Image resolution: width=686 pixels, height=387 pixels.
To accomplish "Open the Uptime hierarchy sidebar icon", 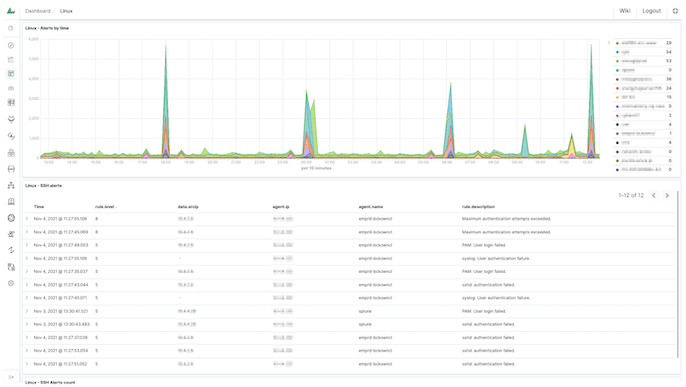I will coord(11,185).
